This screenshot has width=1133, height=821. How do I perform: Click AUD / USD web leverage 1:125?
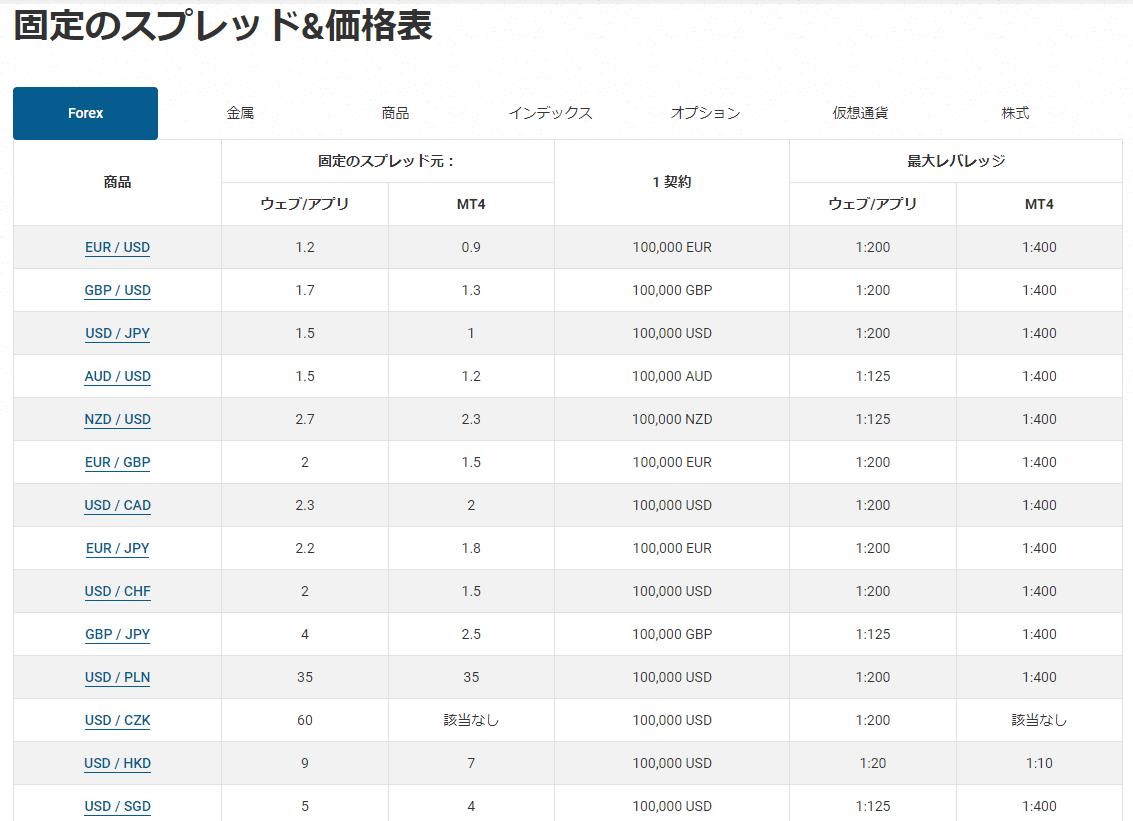[x=873, y=377]
